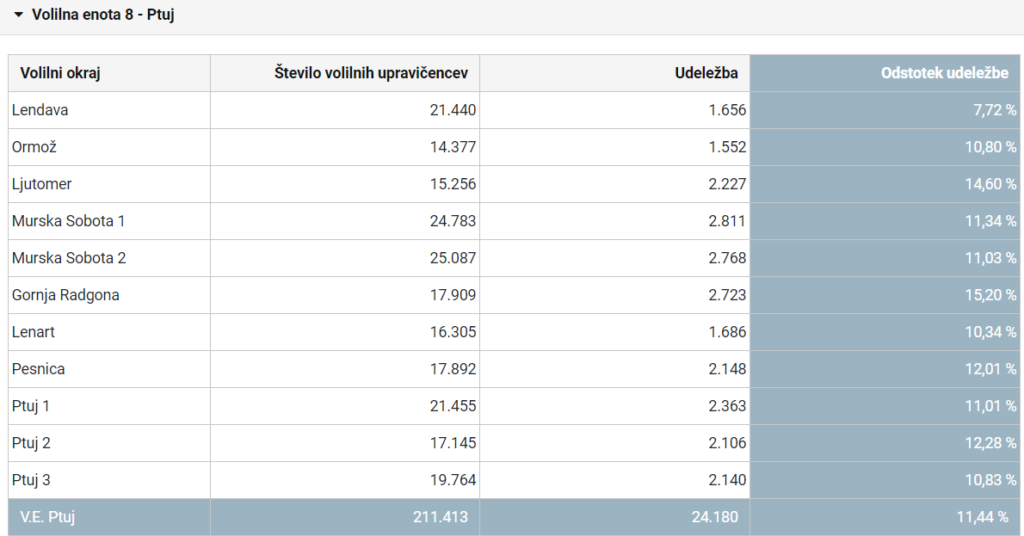Click turnout value 1.686 for Lenart
The height and width of the screenshot is (536, 1024).
click(x=727, y=332)
